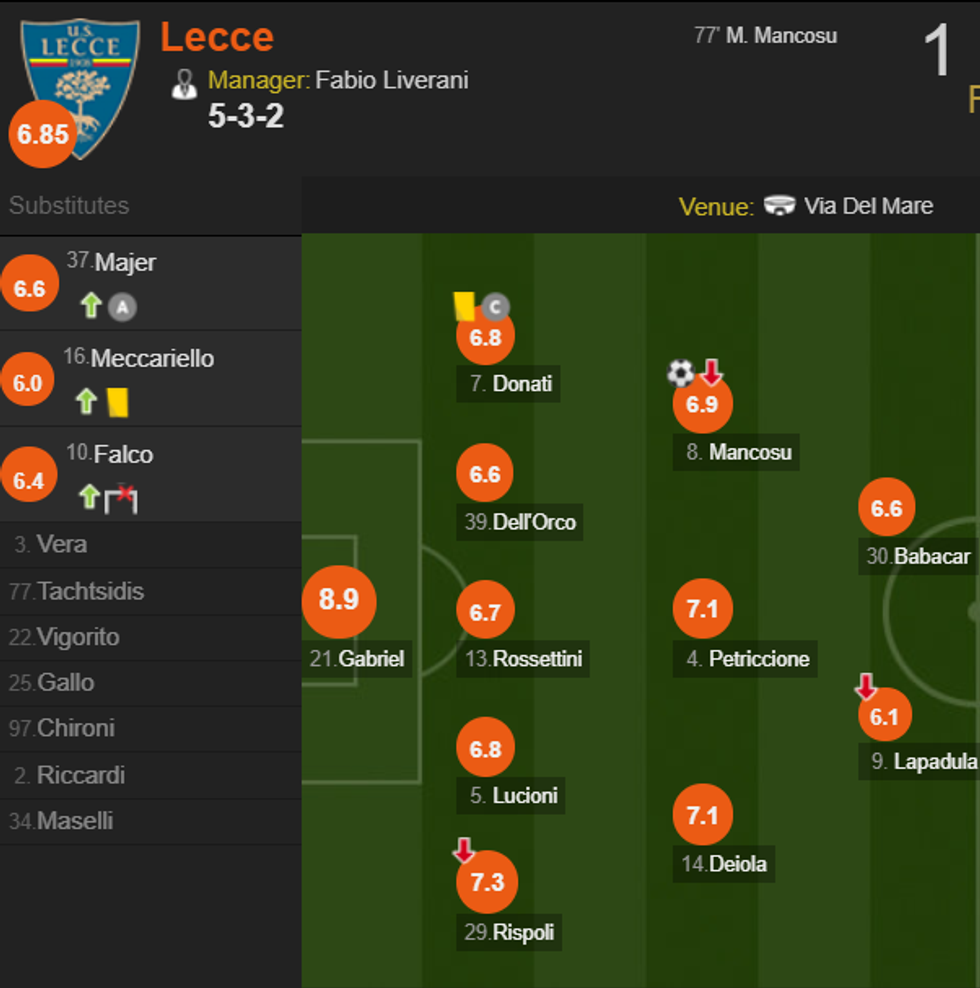Click the yellow card icon above Donati
This screenshot has height=988, width=980.
click(x=463, y=305)
